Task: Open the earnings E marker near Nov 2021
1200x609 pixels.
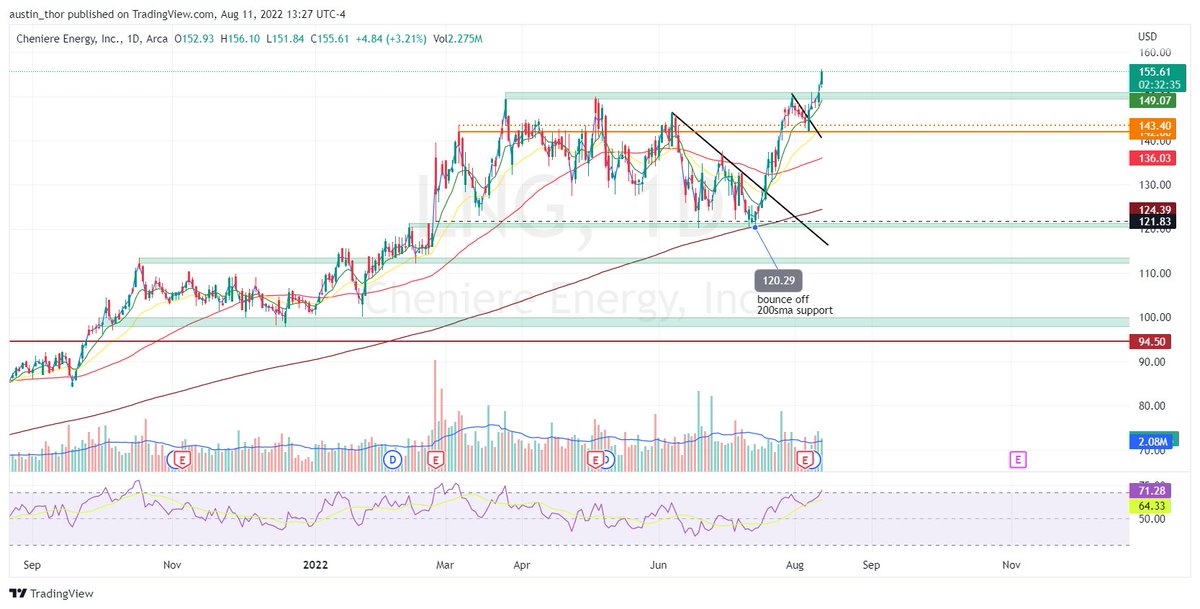Action: 181,459
